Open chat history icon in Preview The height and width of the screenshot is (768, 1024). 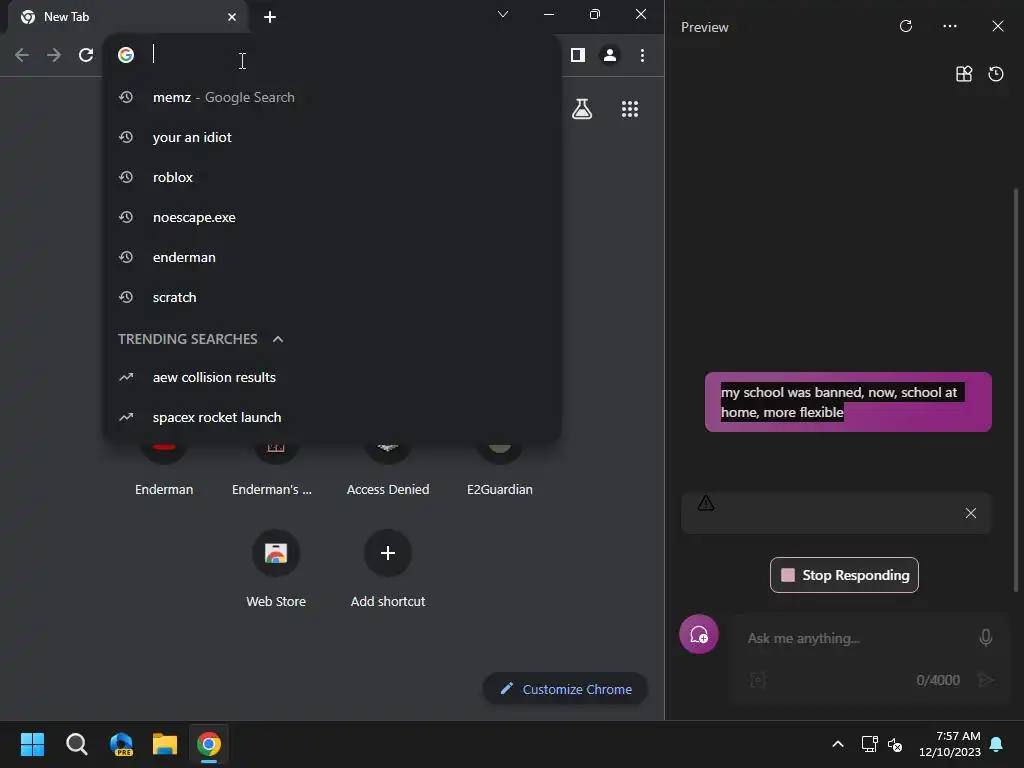click(995, 74)
